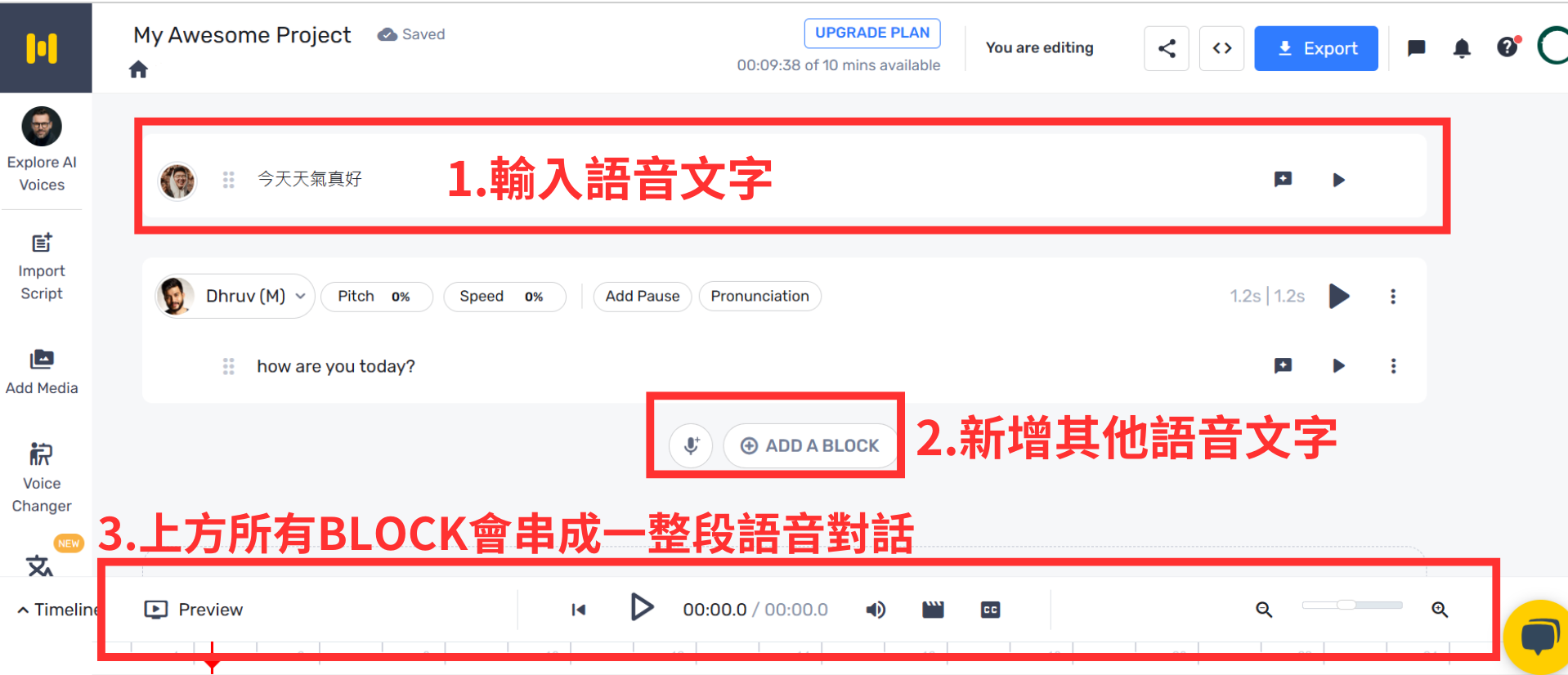Open Import Script in the sidebar
The height and width of the screenshot is (675, 1568).
point(42,266)
